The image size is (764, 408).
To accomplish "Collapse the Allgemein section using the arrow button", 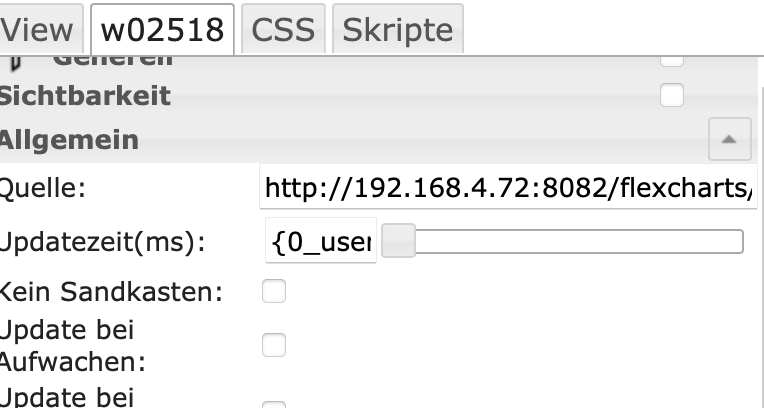I will pos(730,140).
